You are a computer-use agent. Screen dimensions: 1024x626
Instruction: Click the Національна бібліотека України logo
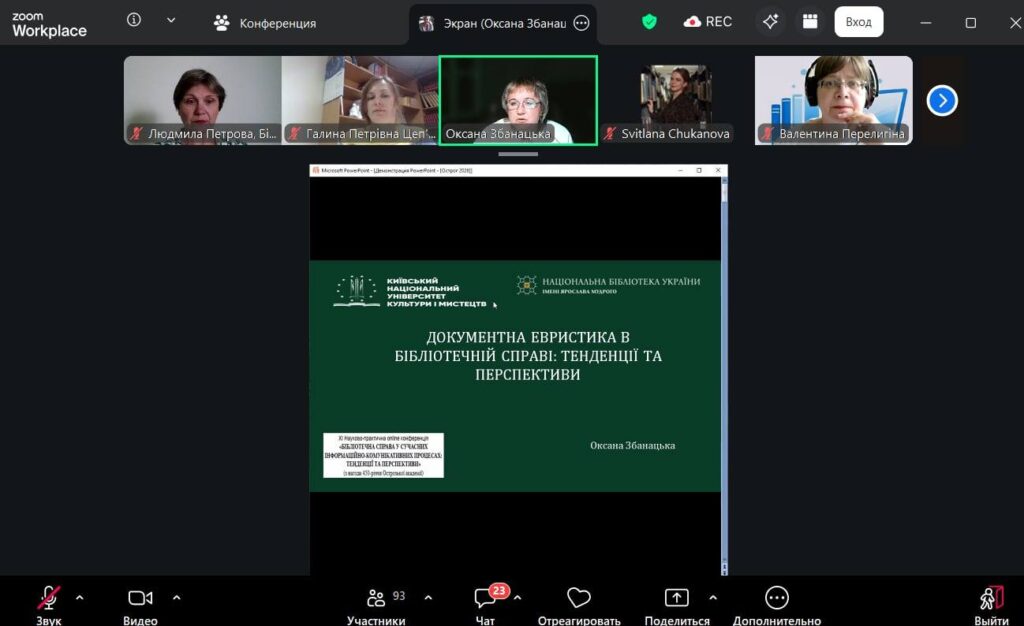[608, 285]
